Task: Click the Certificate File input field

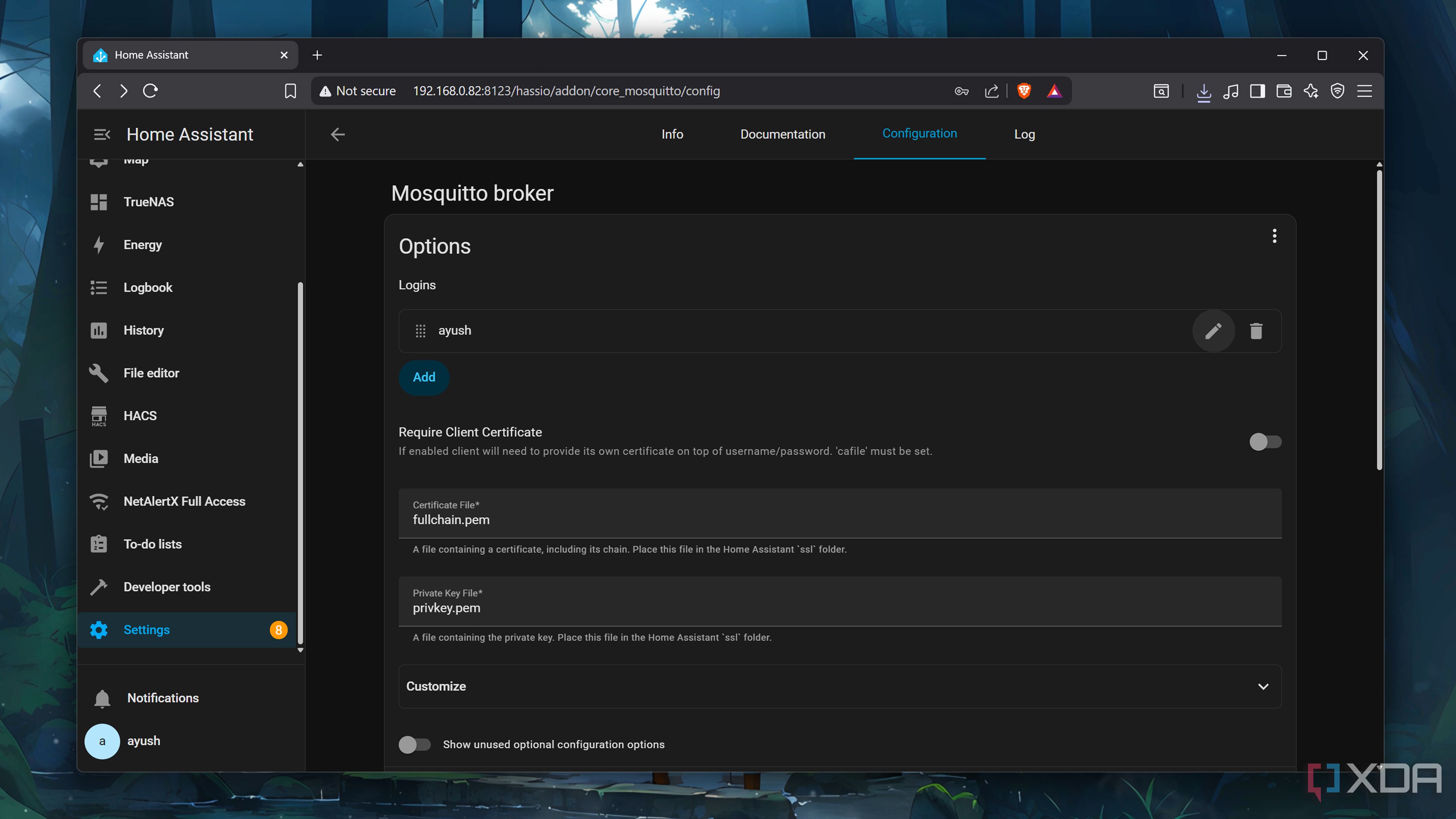Action: coord(840,513)
